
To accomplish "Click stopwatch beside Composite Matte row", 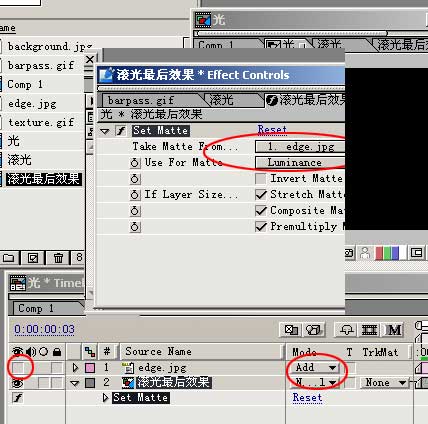I will click(134, 210).
